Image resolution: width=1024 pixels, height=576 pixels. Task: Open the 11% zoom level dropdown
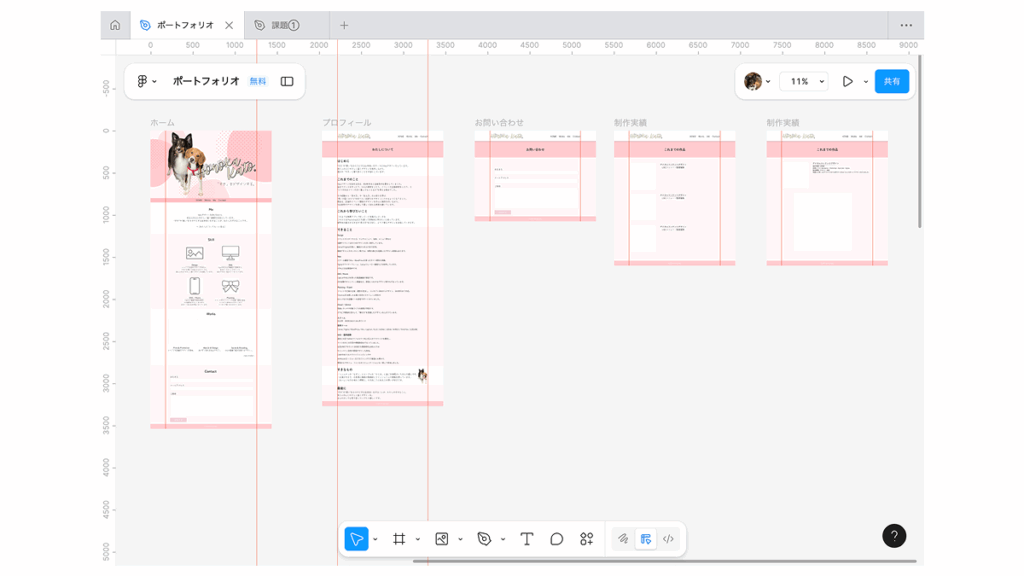805,82
